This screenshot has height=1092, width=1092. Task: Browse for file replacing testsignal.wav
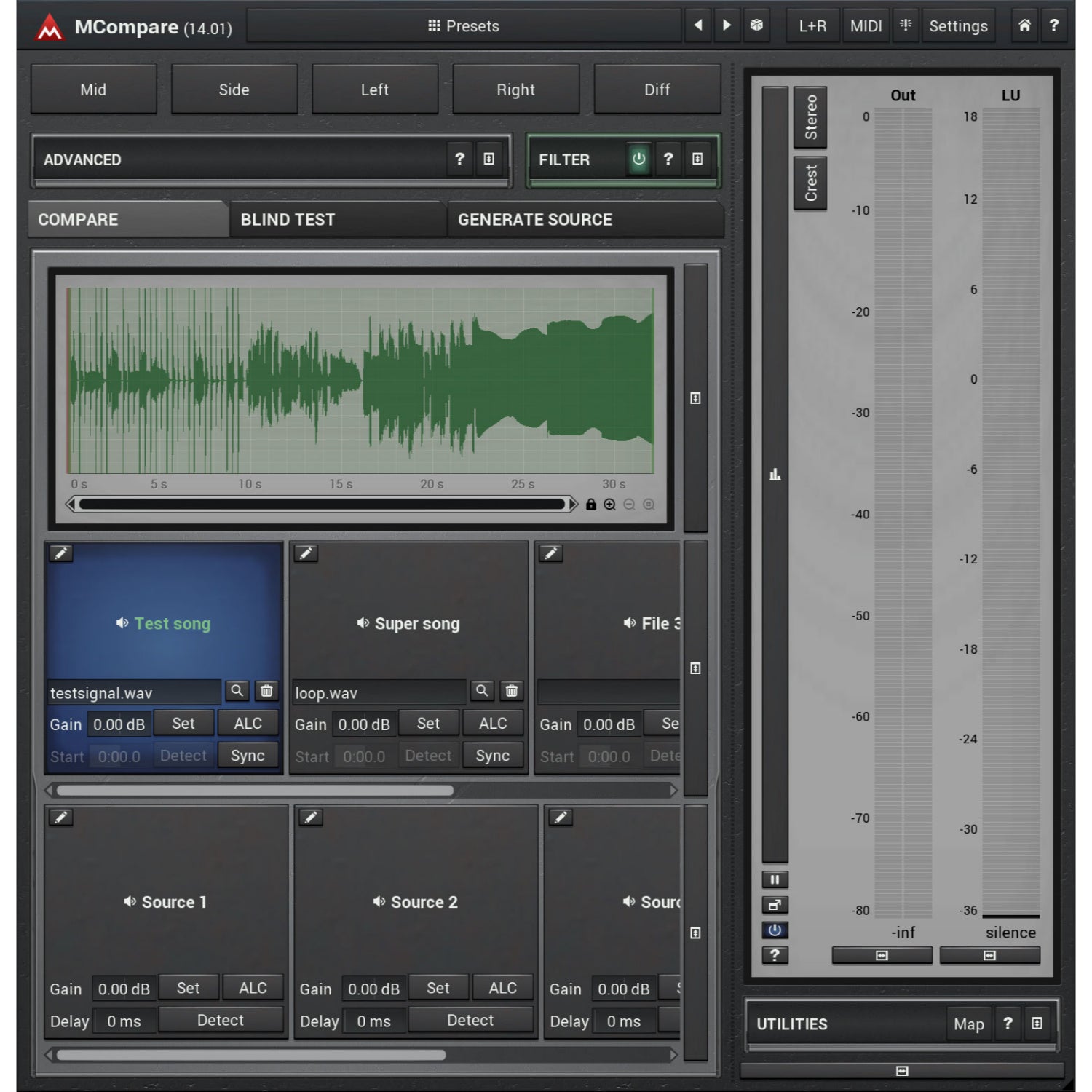237,691
